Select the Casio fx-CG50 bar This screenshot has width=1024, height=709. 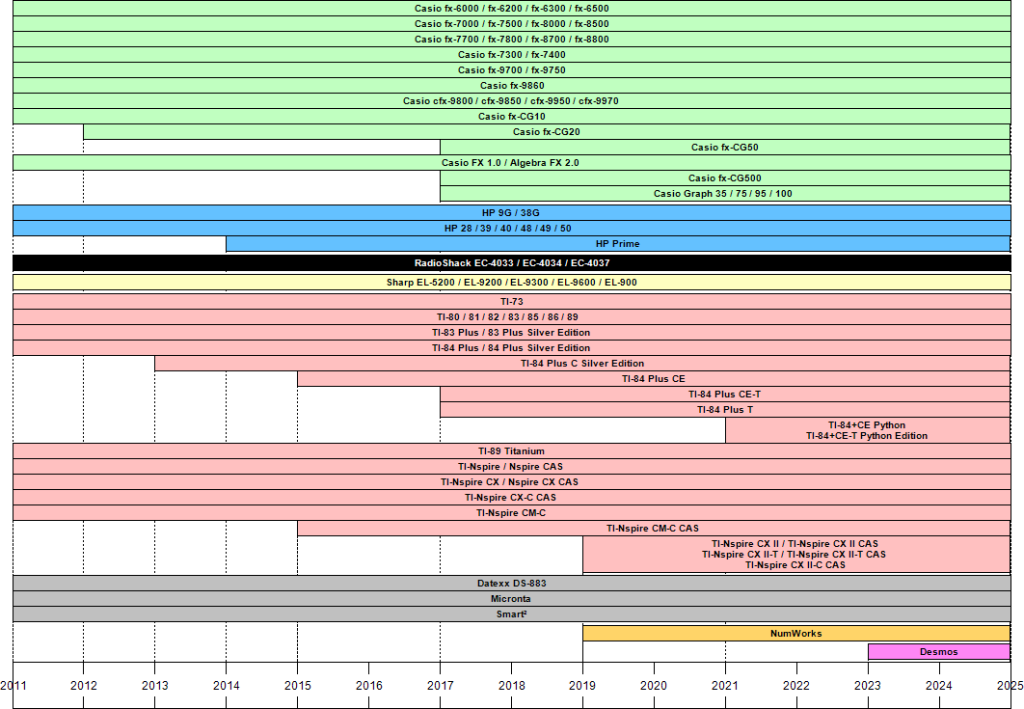point(726,148)
